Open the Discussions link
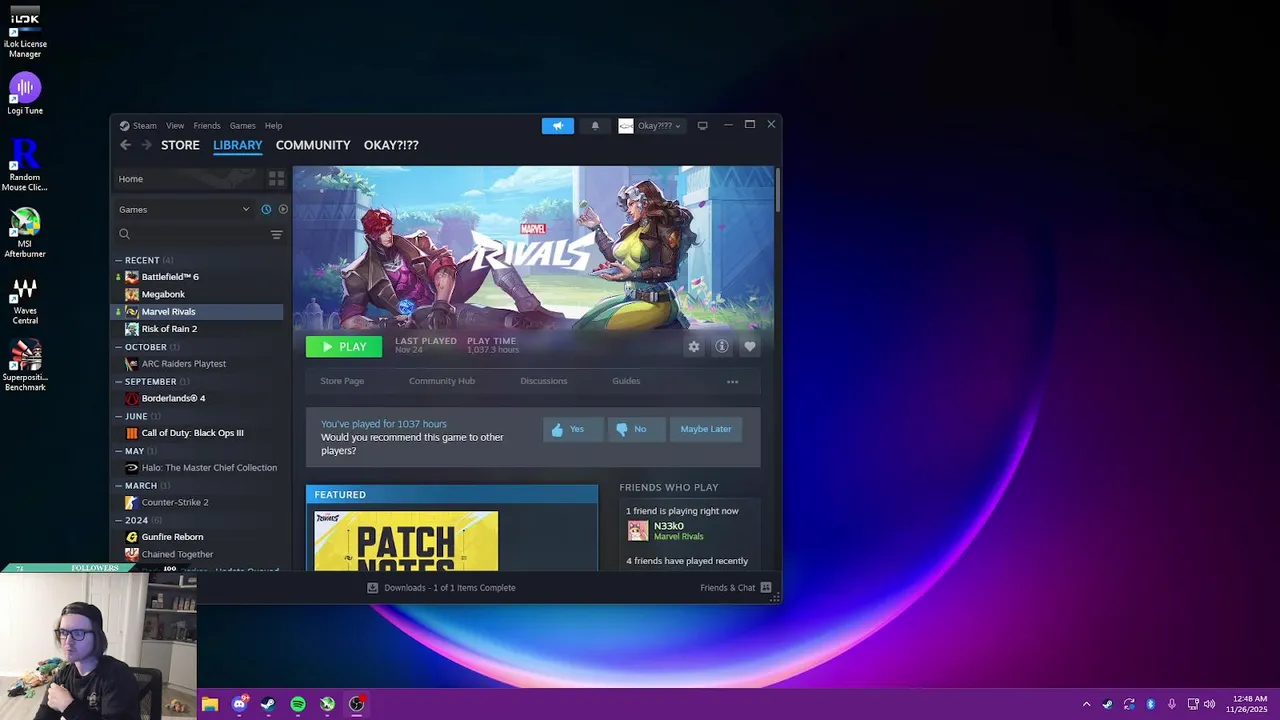Image resolution: width=1280 pixels, height=720 pixels. [x=544, y=381]
